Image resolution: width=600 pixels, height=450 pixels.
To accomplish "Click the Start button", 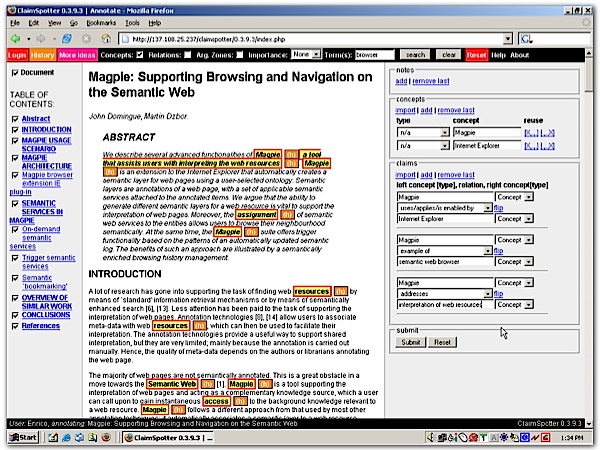I will pos(24,437).
